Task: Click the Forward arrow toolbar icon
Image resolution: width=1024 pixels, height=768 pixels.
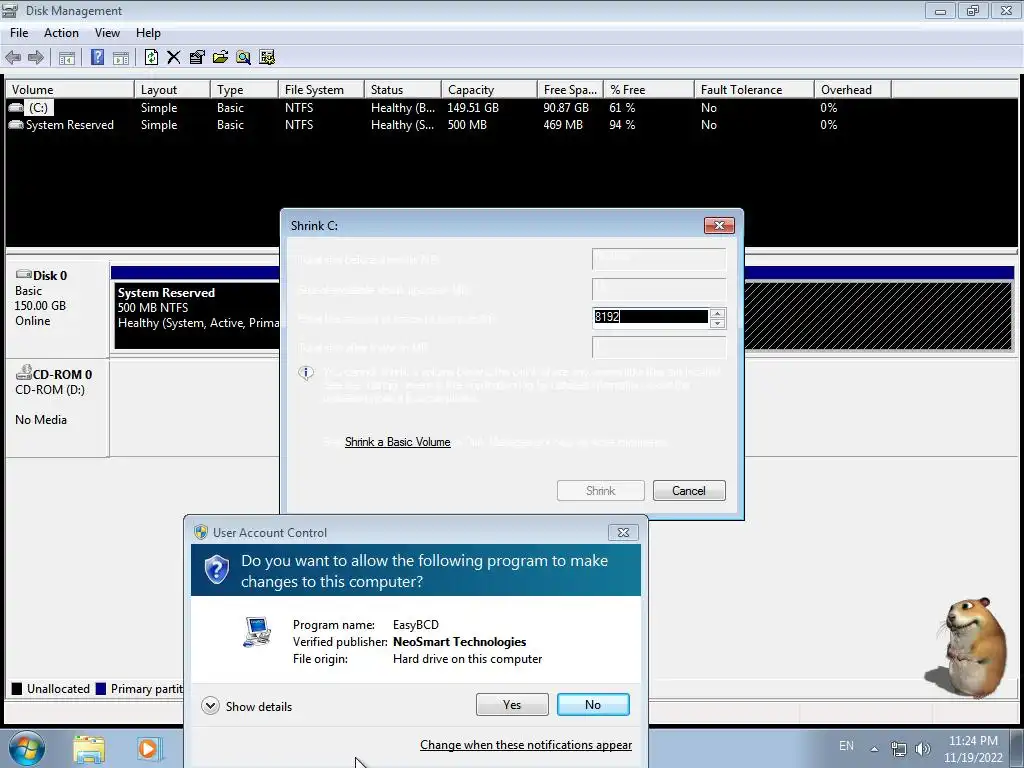Action: tap(36, 57)
